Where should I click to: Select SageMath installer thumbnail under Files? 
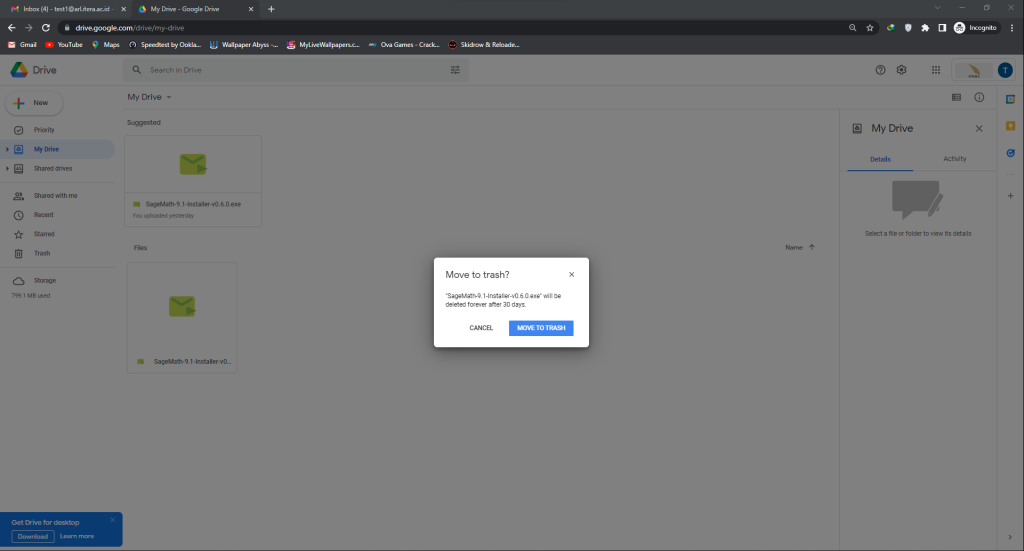click(182, 307)
